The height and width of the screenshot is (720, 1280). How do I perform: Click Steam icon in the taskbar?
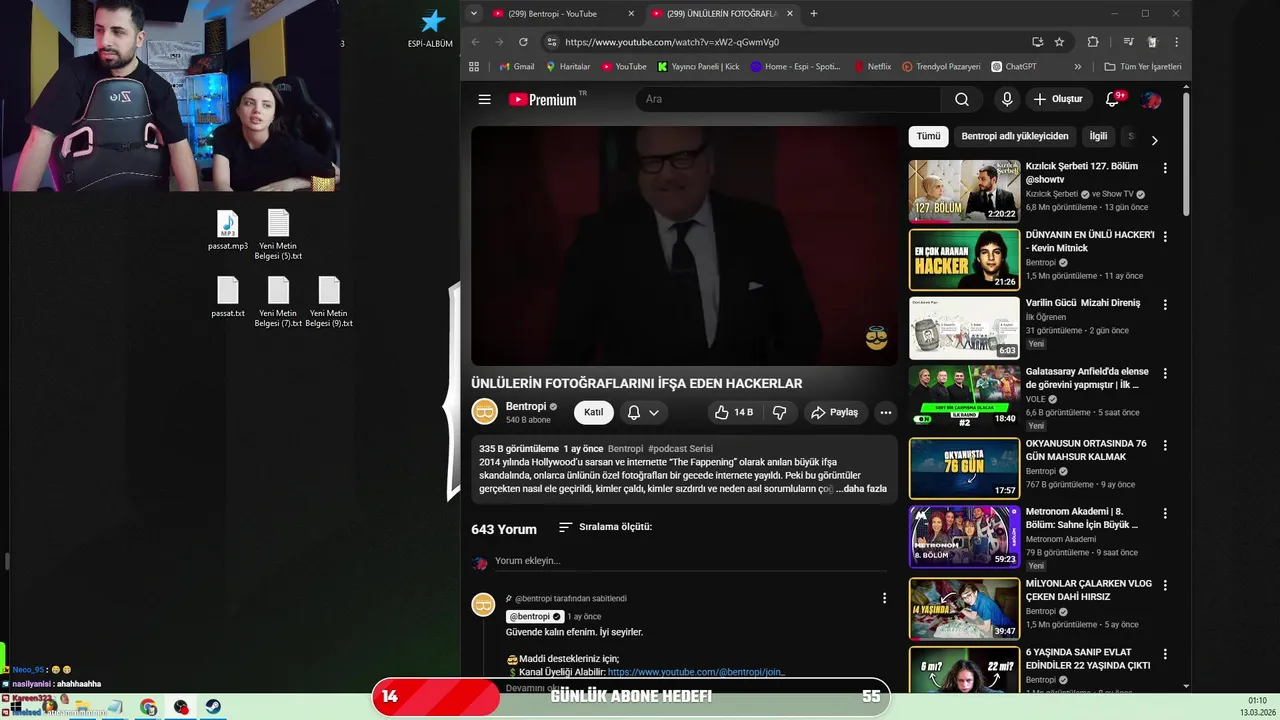(x=213, y=707)
